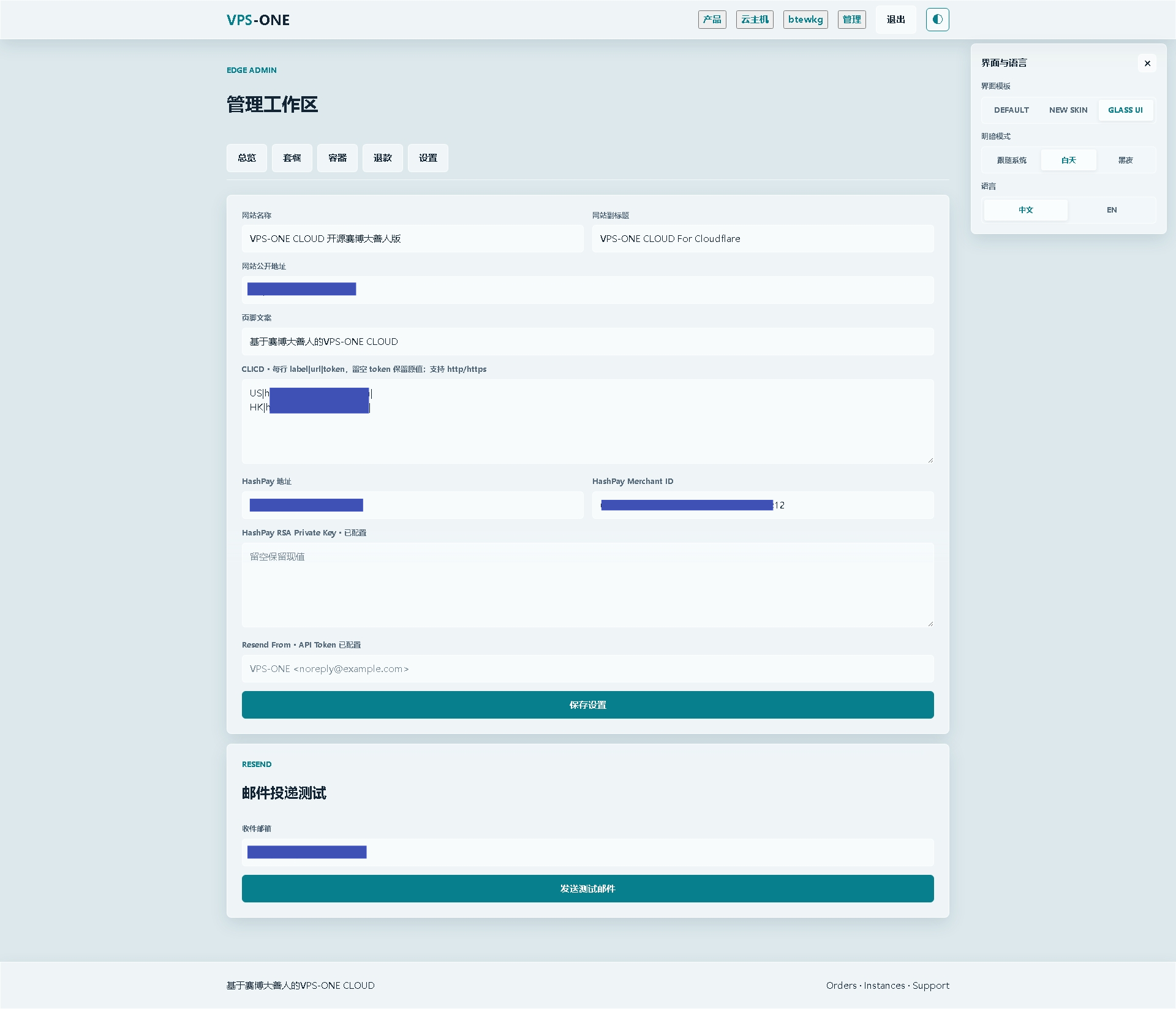Choose 跟随系统 brightness mode

(1011, 160)
